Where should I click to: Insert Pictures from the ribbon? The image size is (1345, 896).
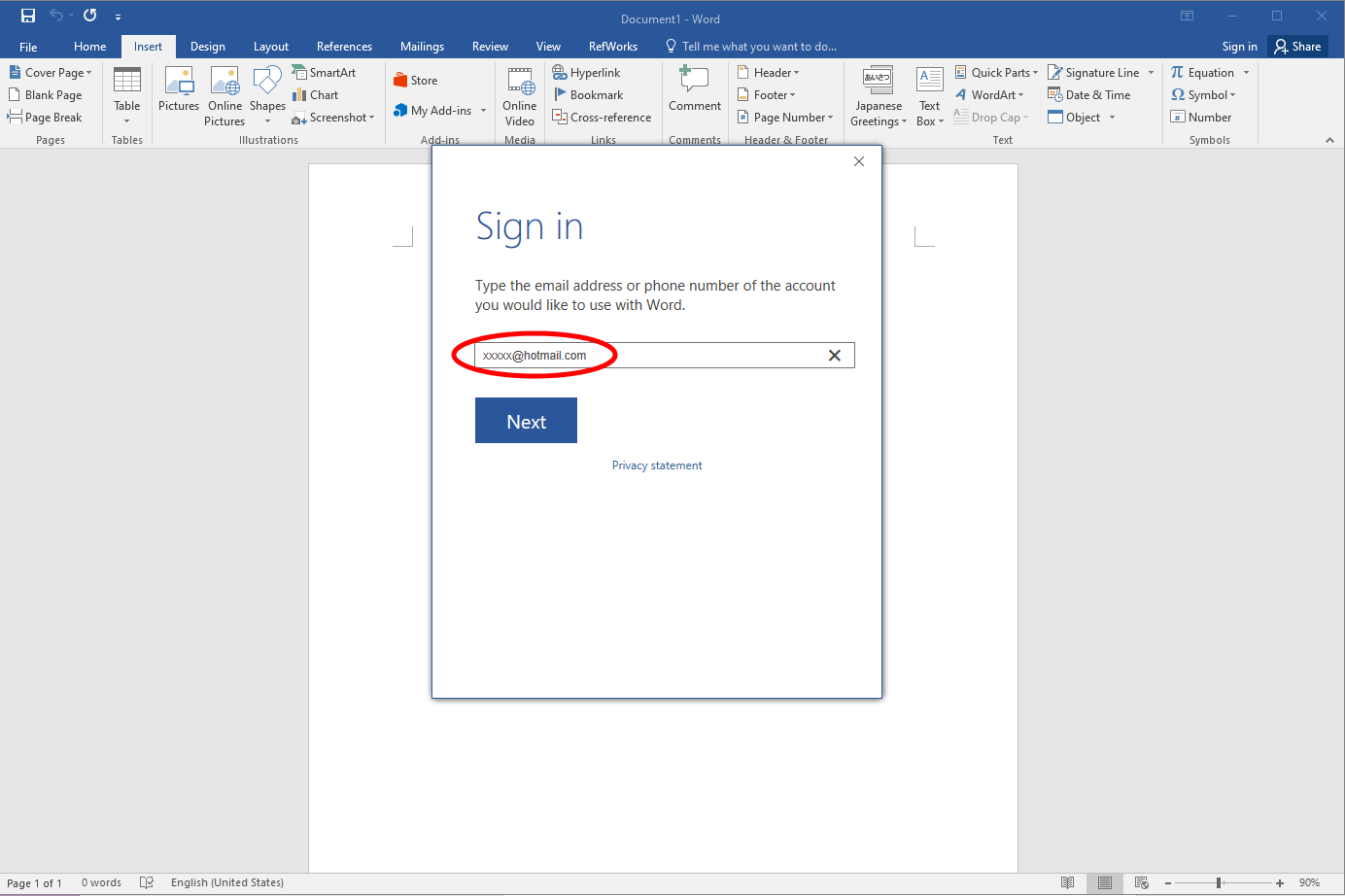(179, 89)
